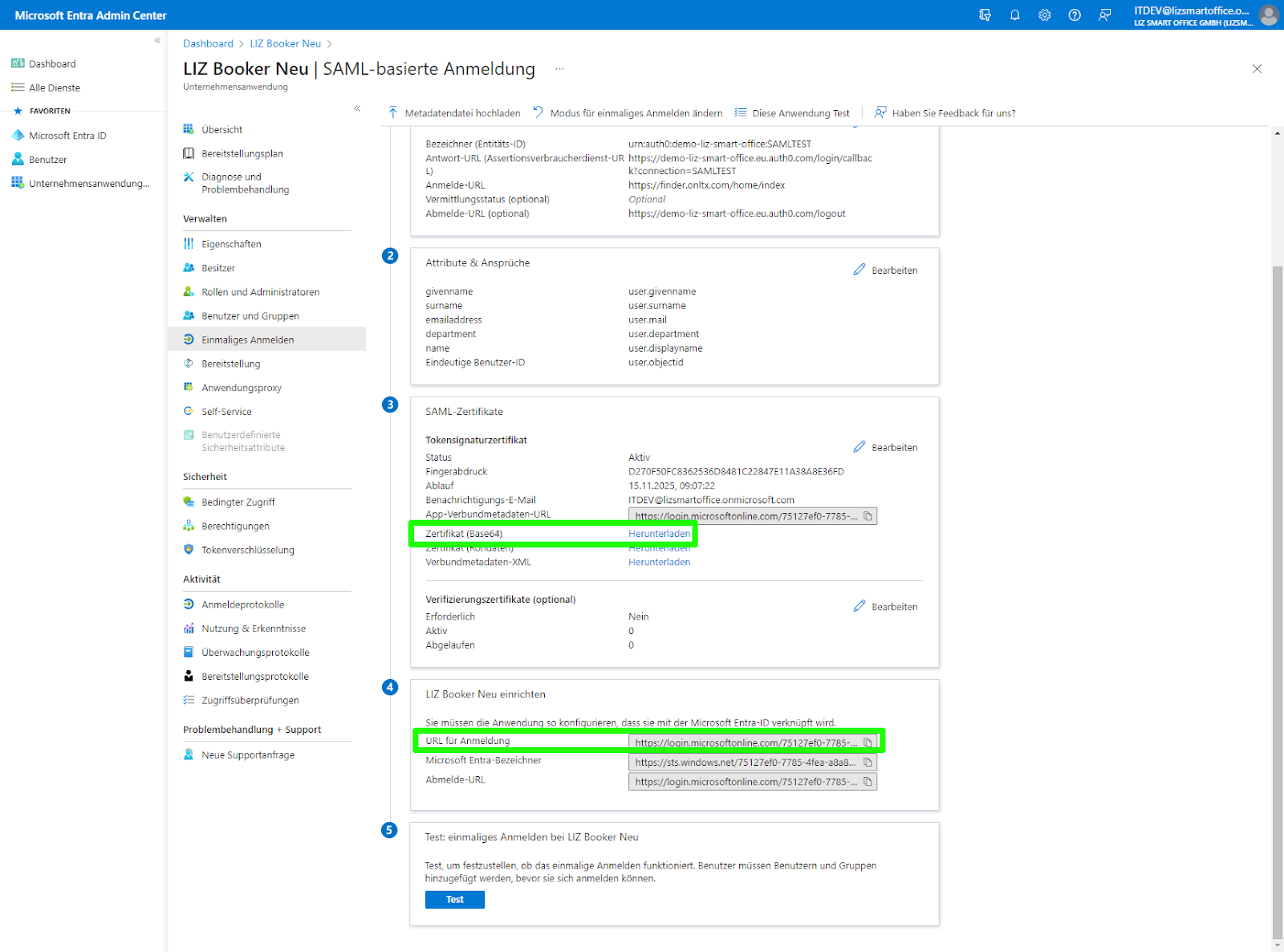Download Verbundmetadaten-XML via Herunterladen
The height and width of the screenshot is (952, 1284).
point(659,563)
